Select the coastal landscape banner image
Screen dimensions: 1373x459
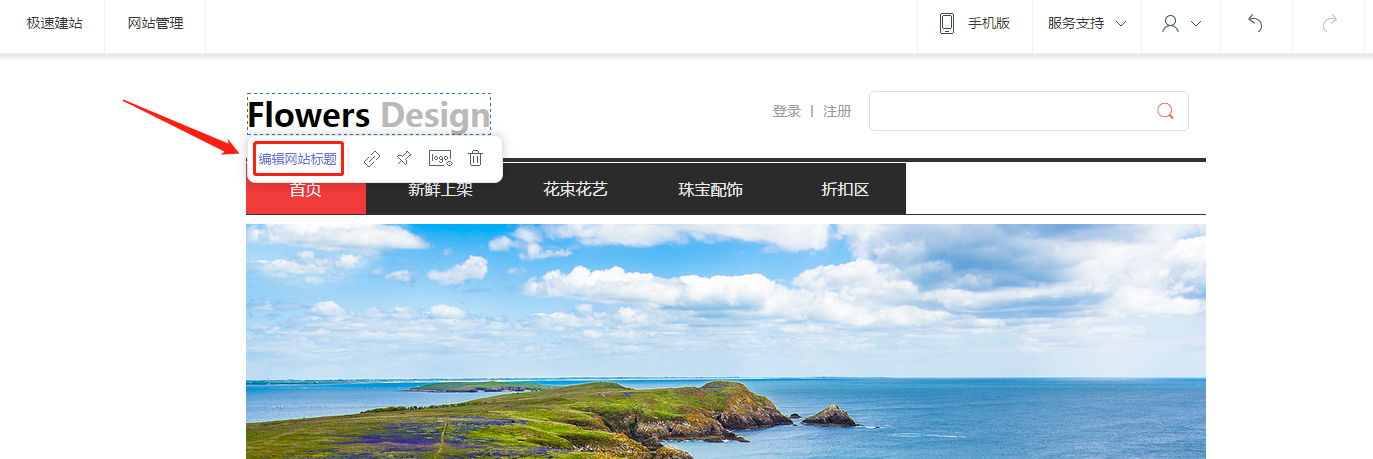(726, 341)
